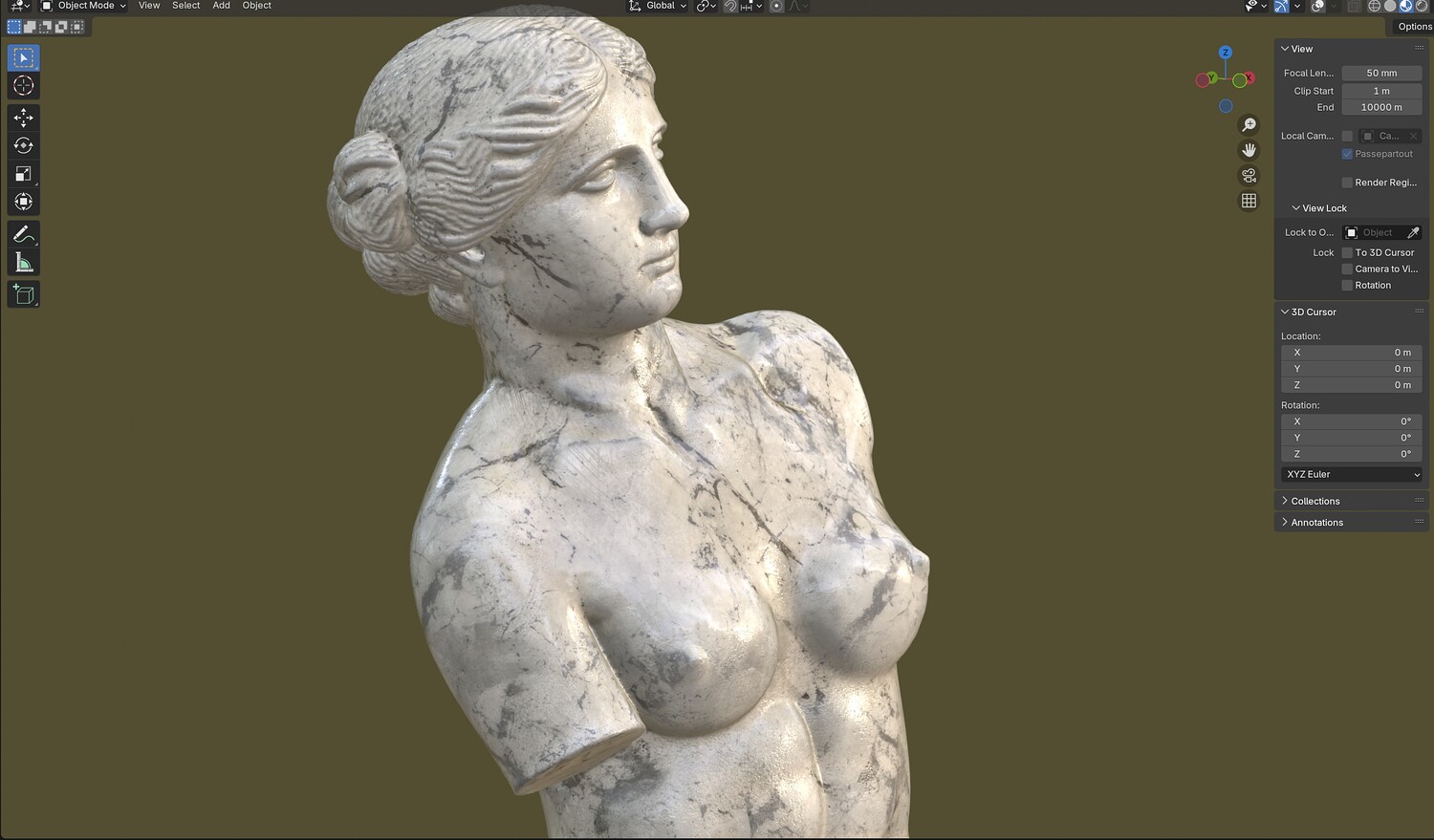The width and height of the screenshot is (1434, 840).
Task: Enable Render Region checkbox
Action: [1347, 183]
